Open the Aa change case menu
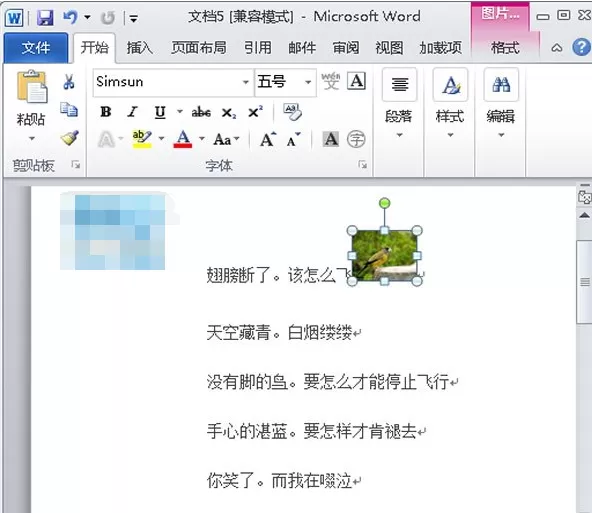 pos(226,140)
